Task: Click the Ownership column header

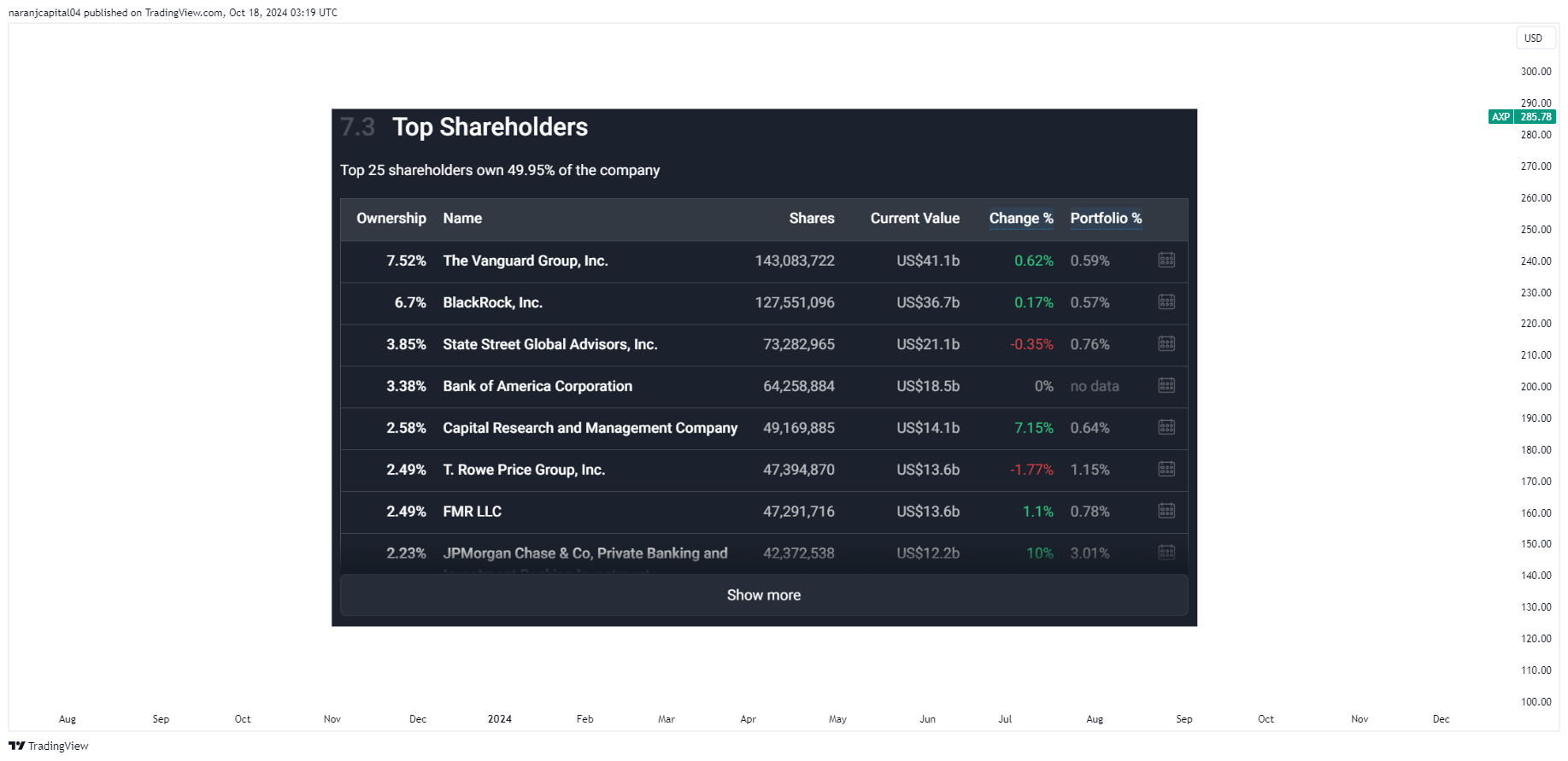Action: 391,219
